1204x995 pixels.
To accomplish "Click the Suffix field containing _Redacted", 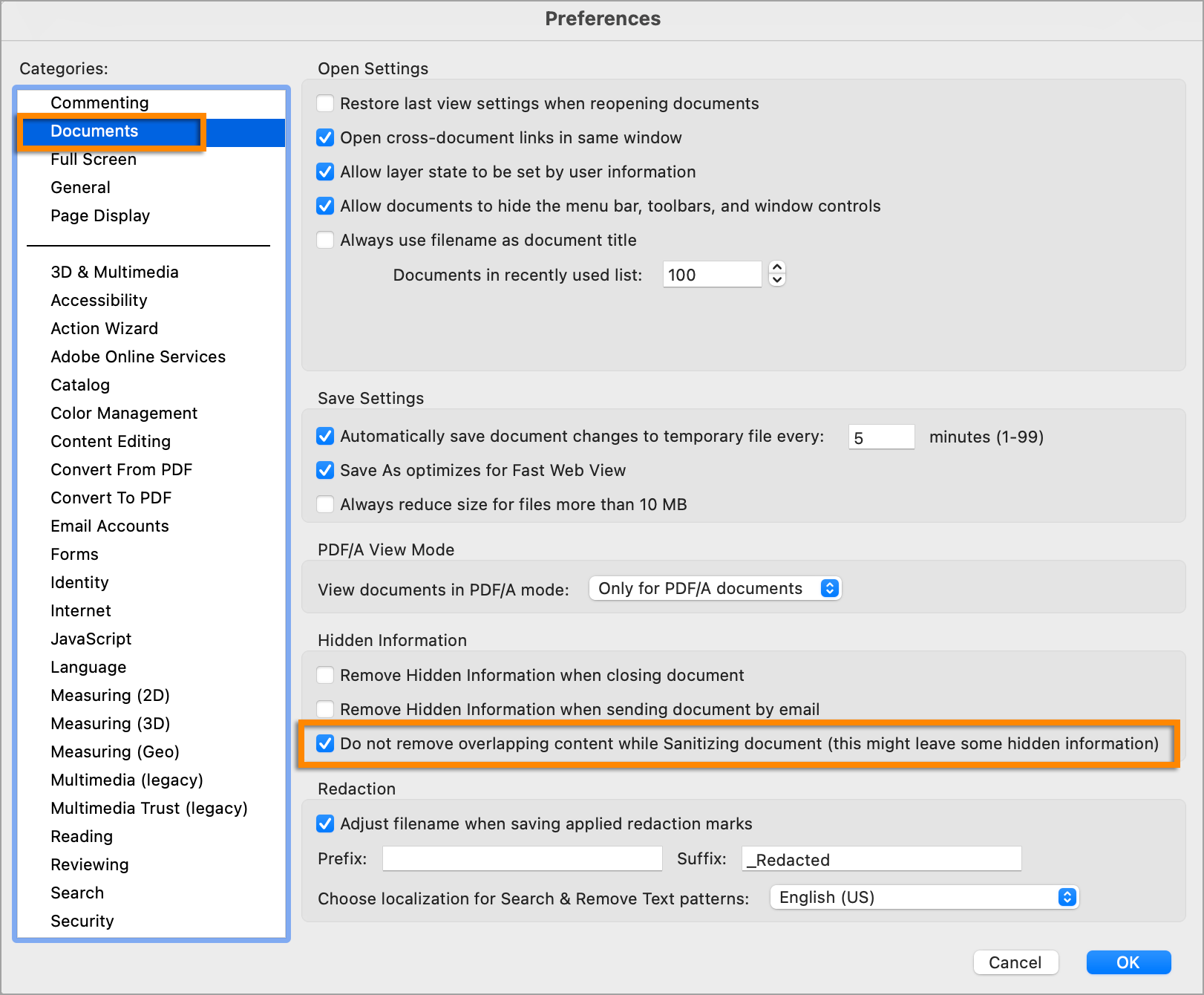I will coord(881,859).
